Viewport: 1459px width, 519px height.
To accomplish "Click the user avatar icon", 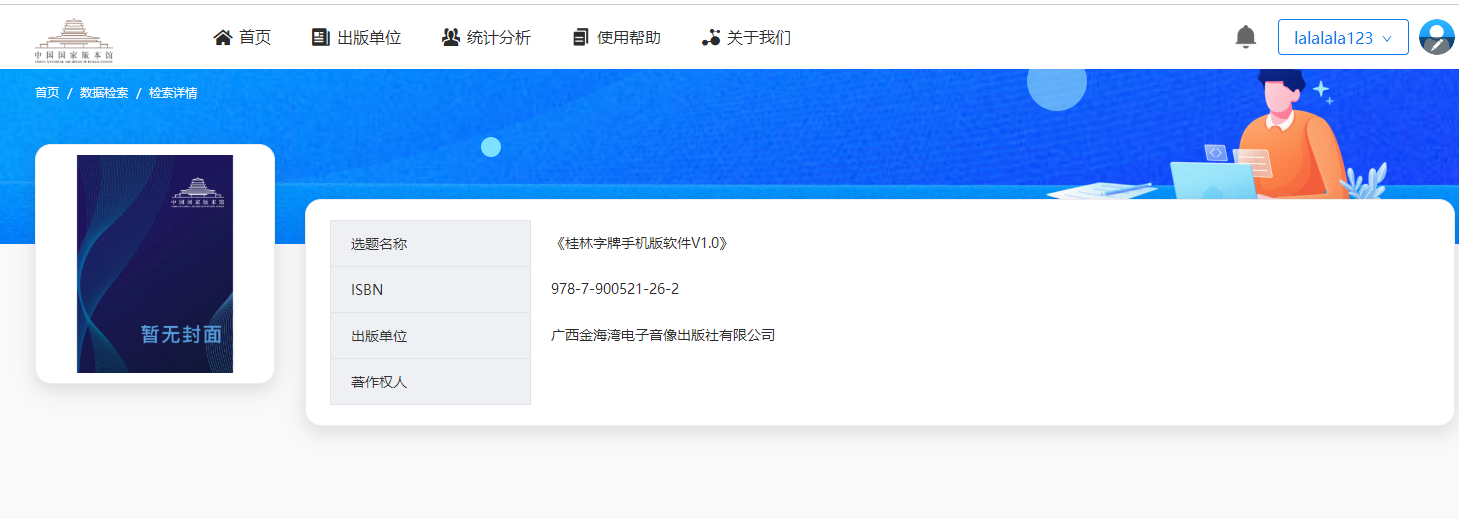I will tap(1437, 37).
